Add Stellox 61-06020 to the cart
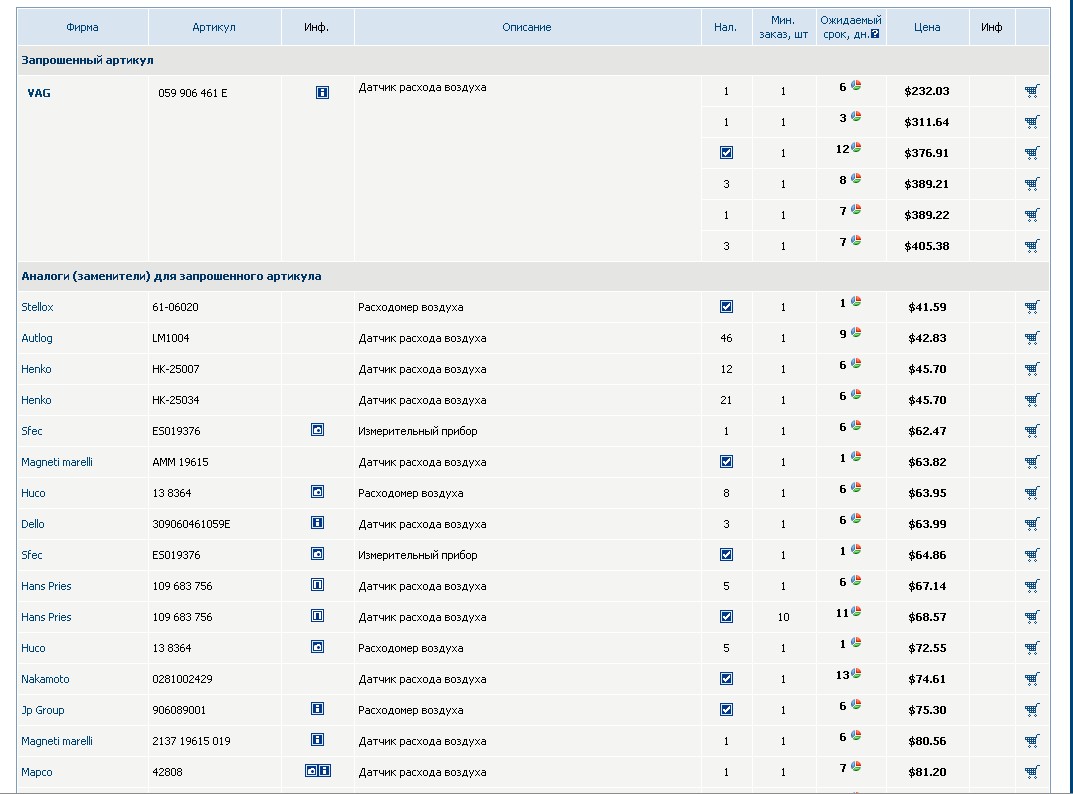Image resolution: width=1073 pixels, height=794 pixels. [x=1032, y=307]
